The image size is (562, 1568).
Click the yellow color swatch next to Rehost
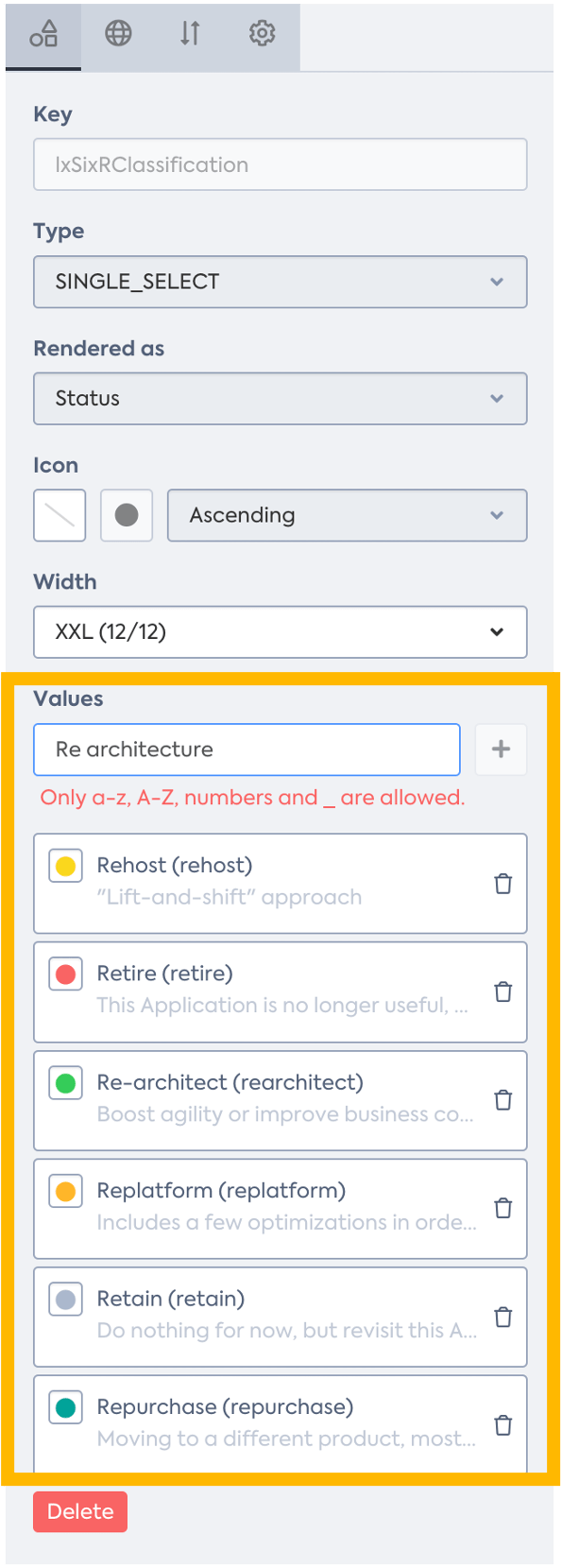[65, 865]
